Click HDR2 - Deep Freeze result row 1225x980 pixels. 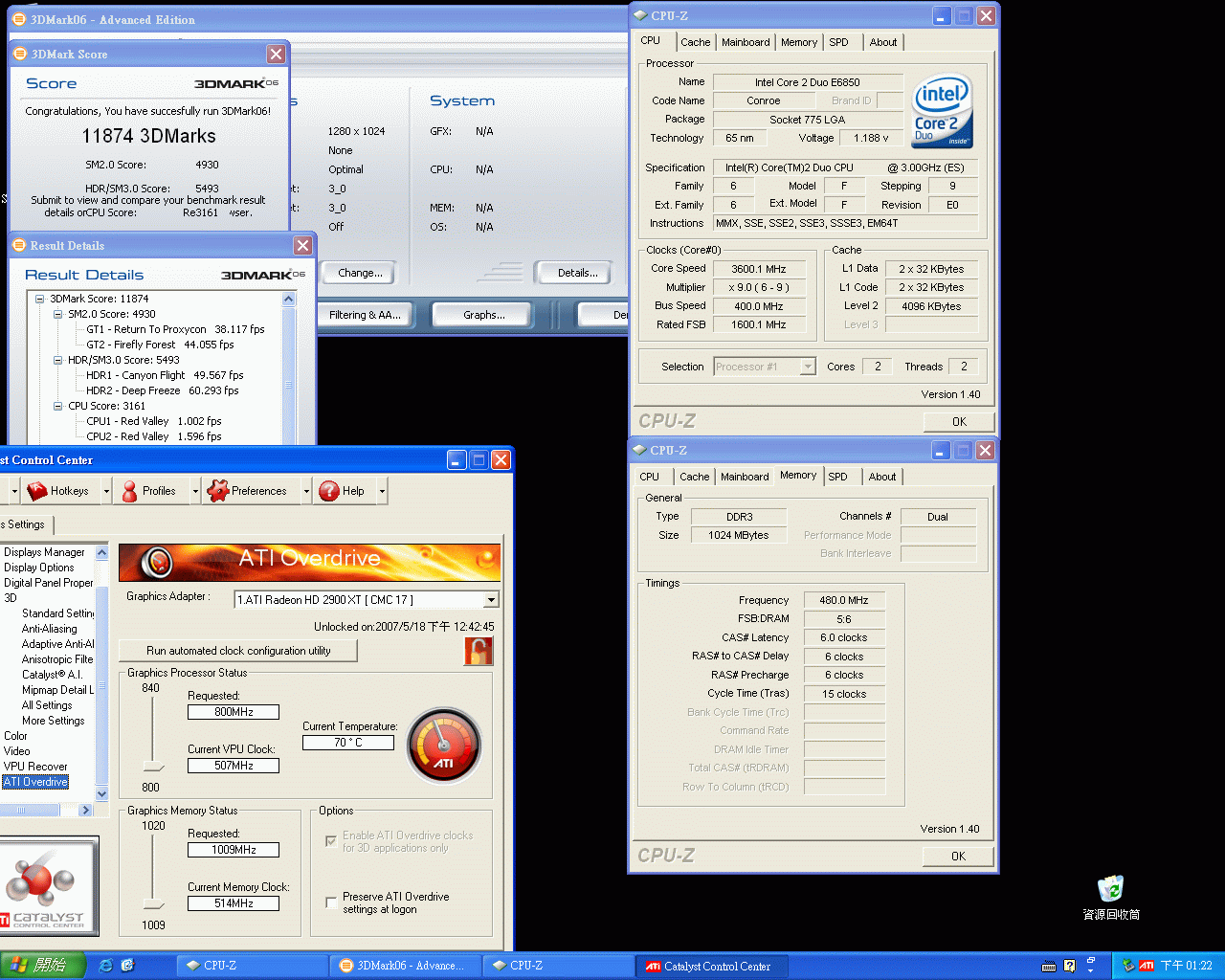(162, 390)
